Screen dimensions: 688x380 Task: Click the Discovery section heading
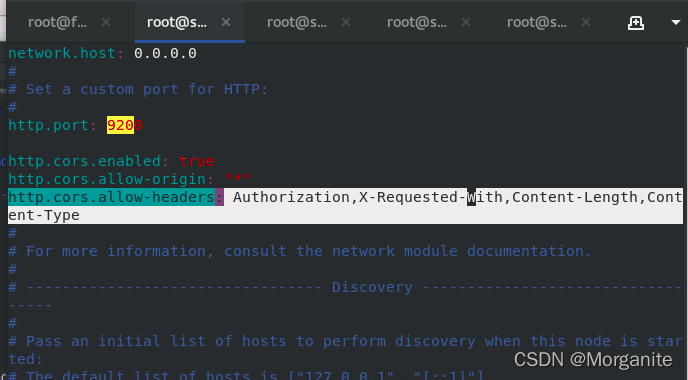click(372, 287)
